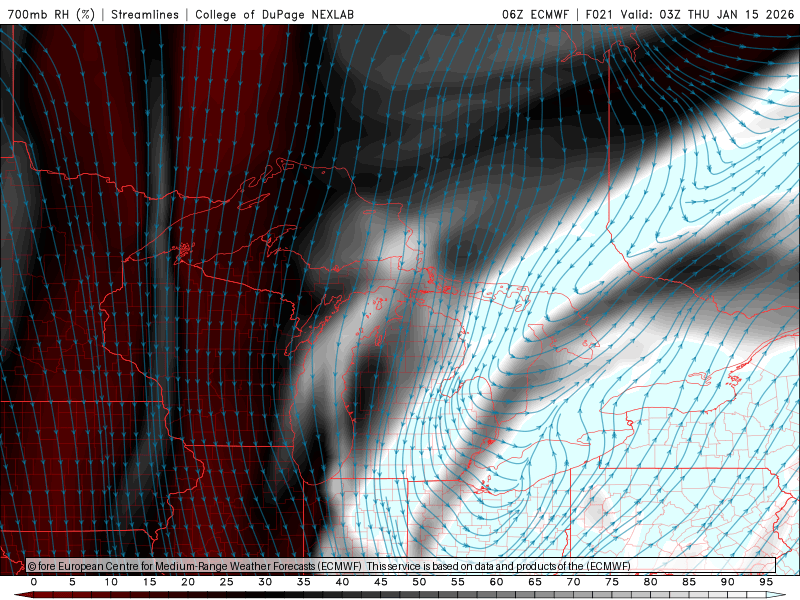Screen dimensions: 800x600
Task: Select the "Streamlines" header label
Action: tap(145, 14)
